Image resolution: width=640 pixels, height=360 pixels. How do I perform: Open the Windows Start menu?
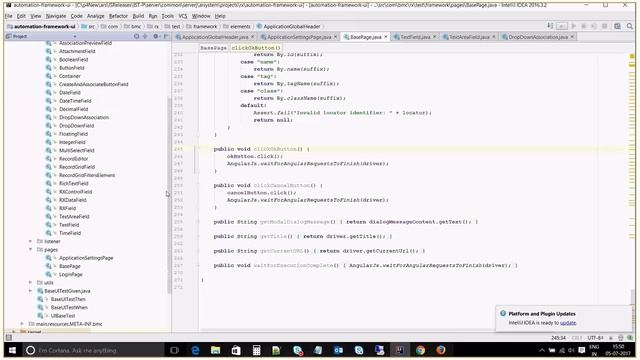12,350
